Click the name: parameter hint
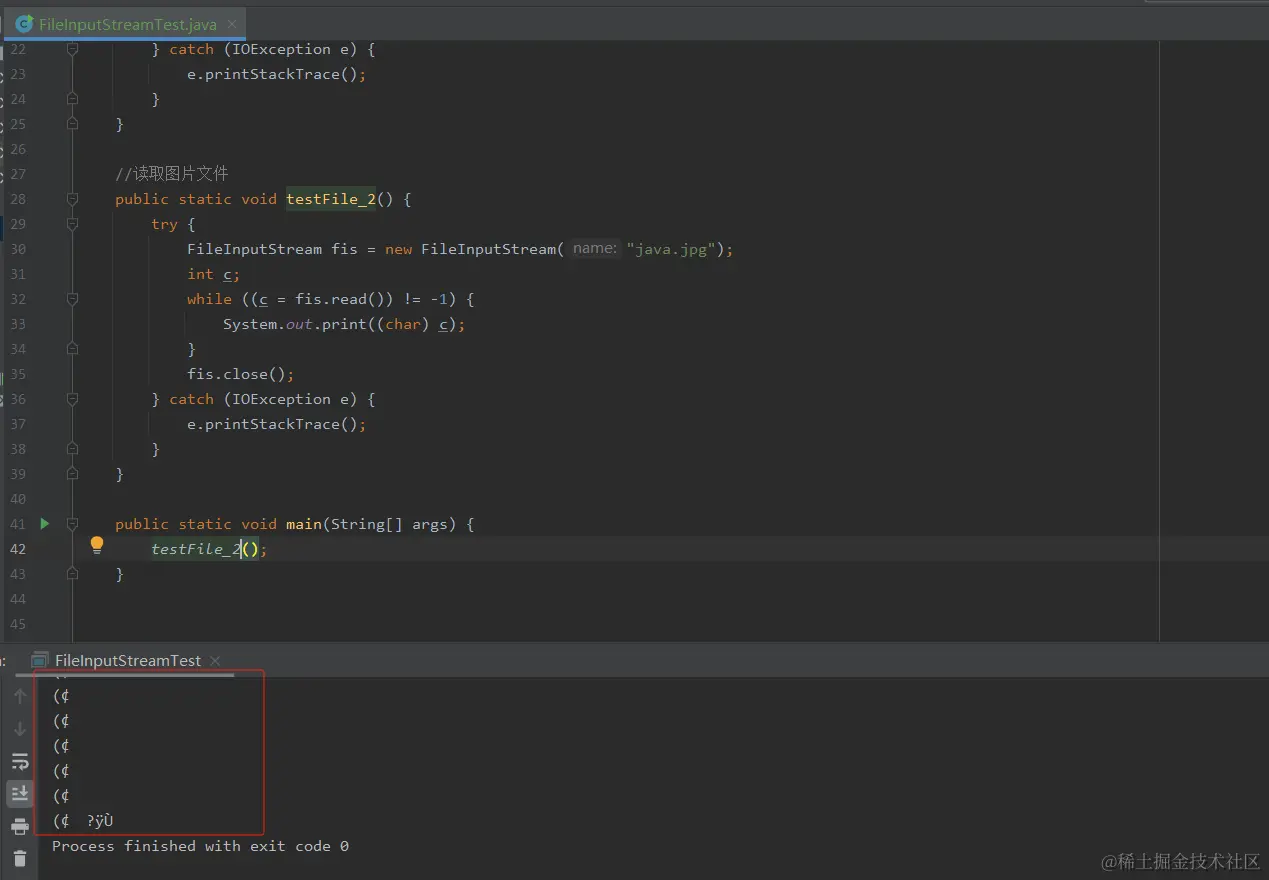The width and height of the screenshot is (1269, 880). coord(595,249)
